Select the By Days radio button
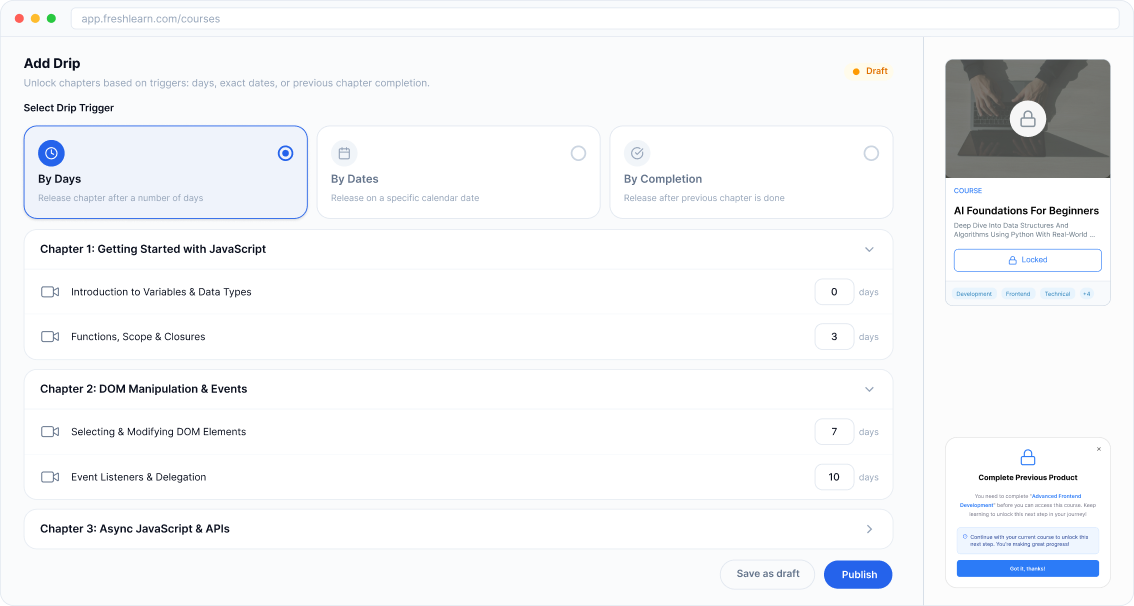The image size is (1134, 606). pyautogui.click(x=286, y=153)
